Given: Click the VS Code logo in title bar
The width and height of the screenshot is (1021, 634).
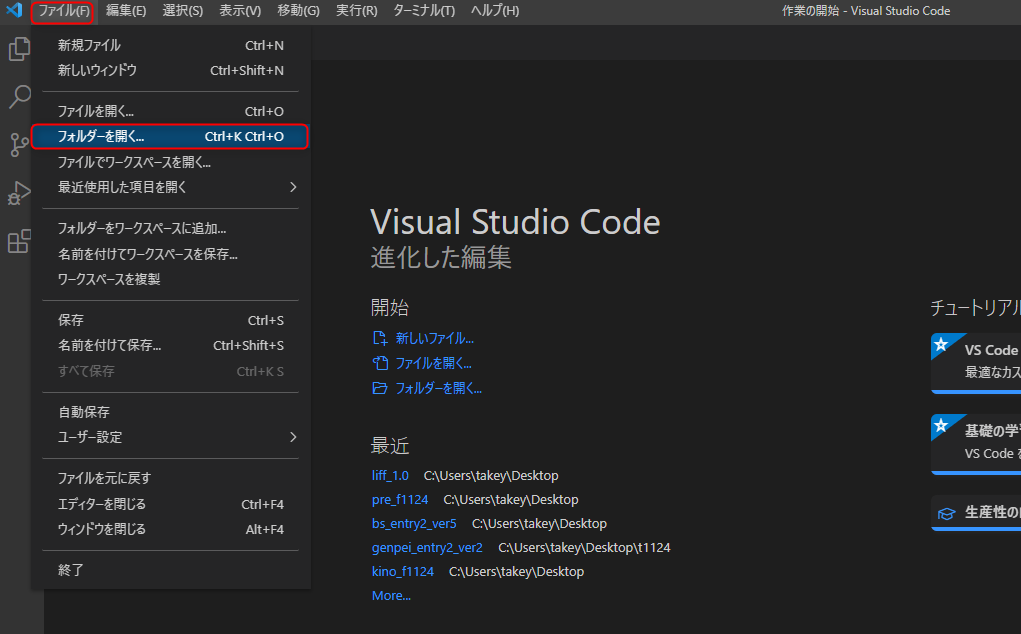Looking at the screenshot, I should (14, 10).
